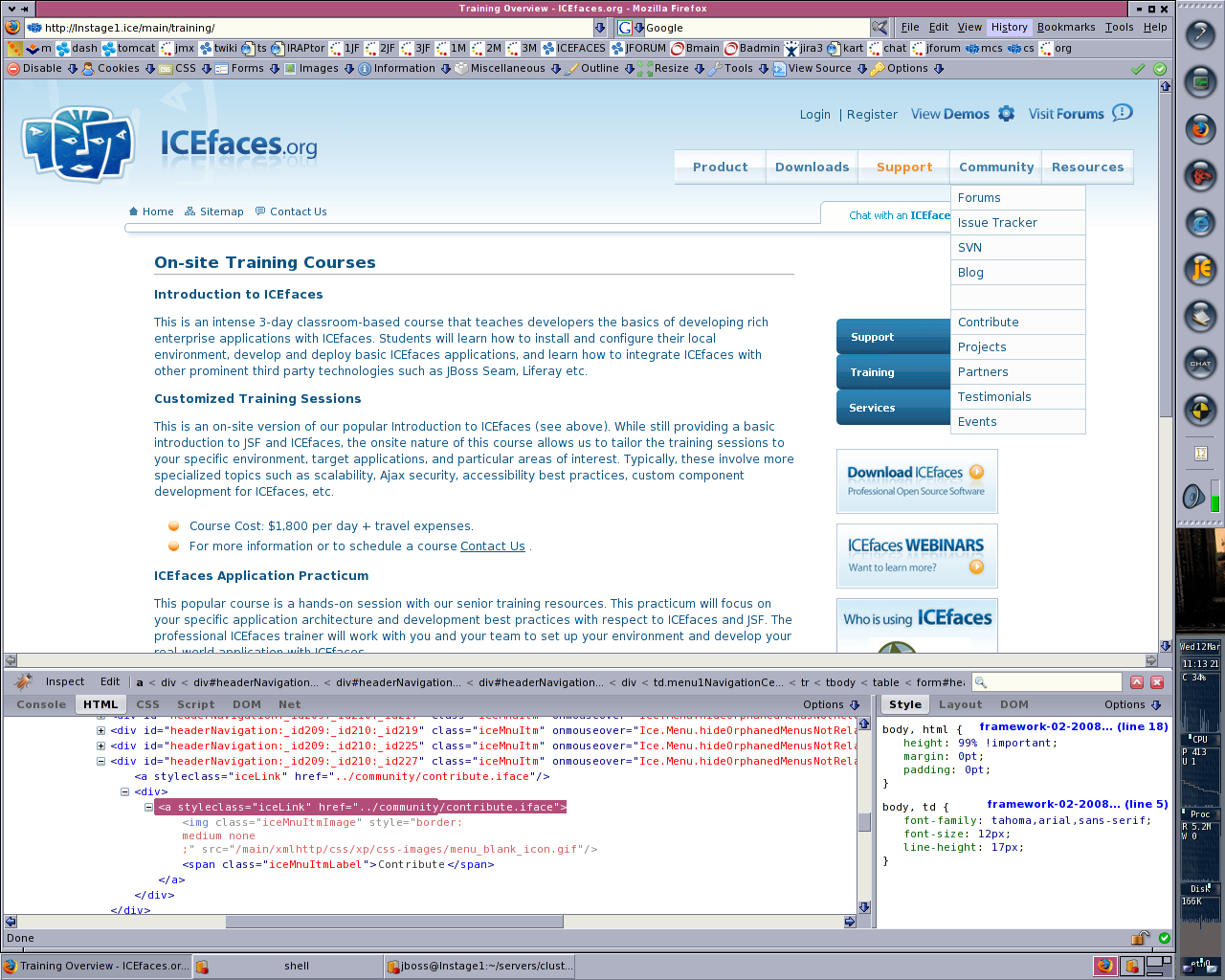Click the speaker volume icon in dock
This screenshot has height=980, width=1225.
(1192, 496)
